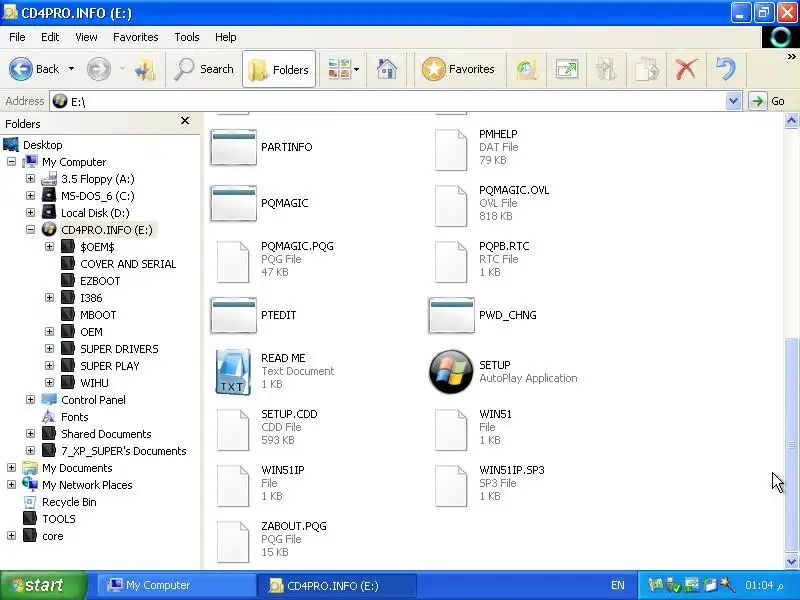The width and height of the screenshot is (800, 600).
Task: Expand the $OEM$ folder node
Action: pyautogui.click(x=49, y=246)
